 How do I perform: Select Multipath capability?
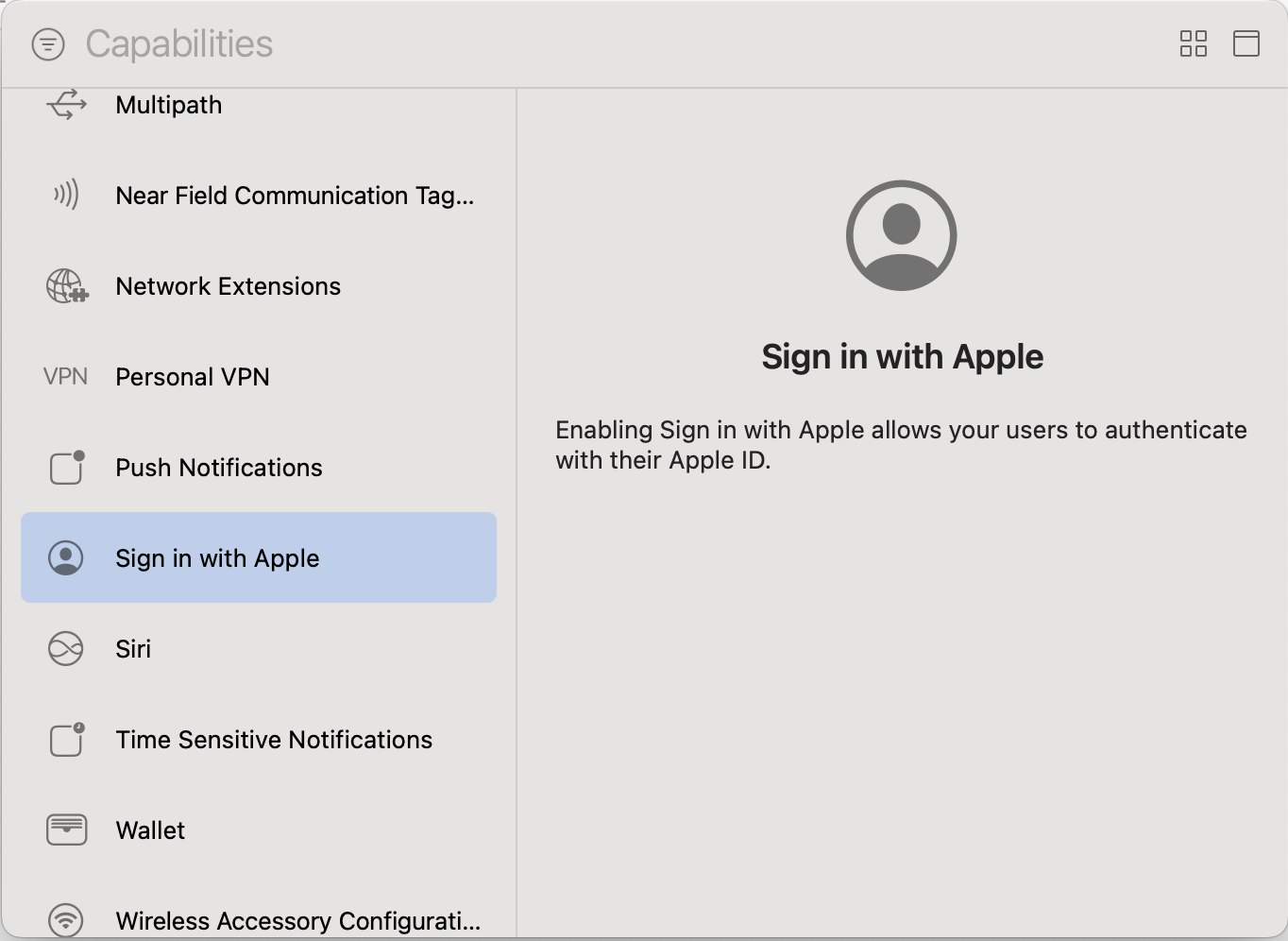tap(169, 105)
